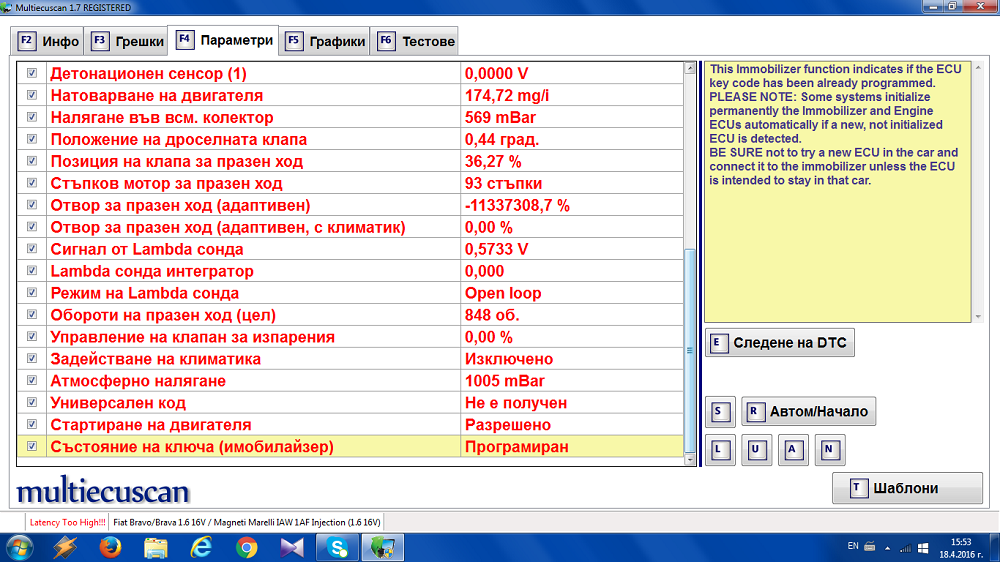Click the N shortcut button

(829, 450)
